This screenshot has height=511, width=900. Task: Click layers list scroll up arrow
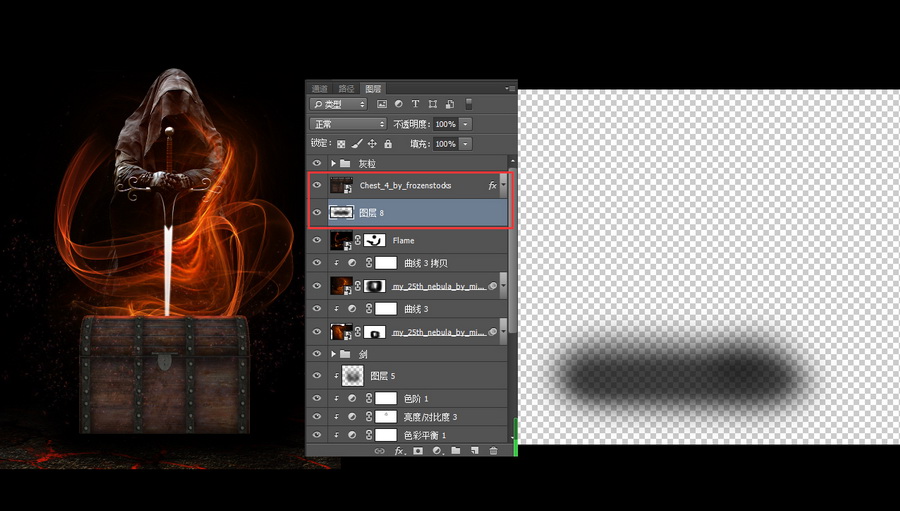(513, 161)
